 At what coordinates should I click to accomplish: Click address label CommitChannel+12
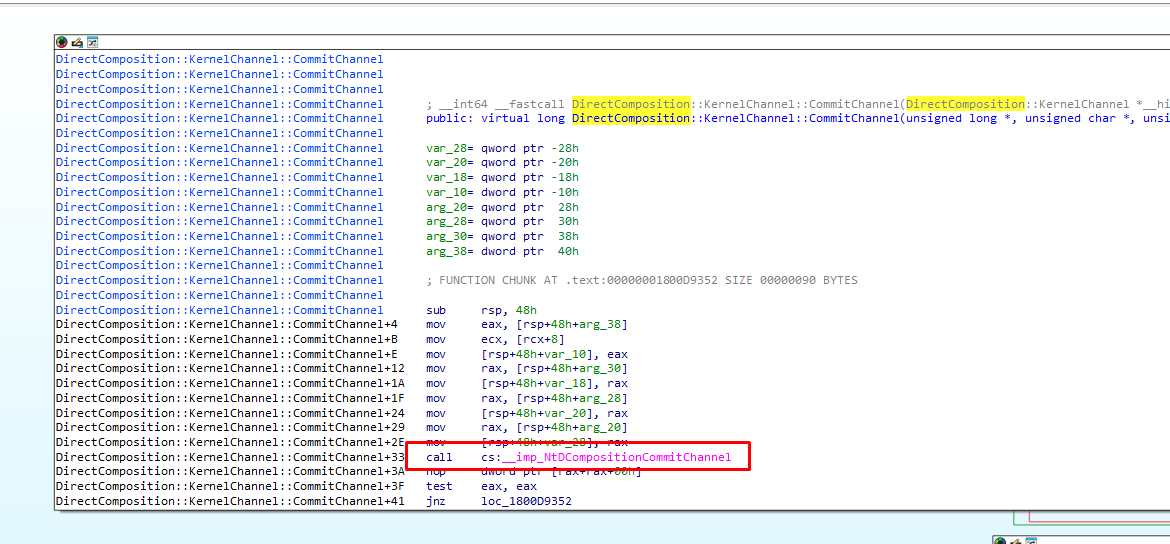coord(230,369)
